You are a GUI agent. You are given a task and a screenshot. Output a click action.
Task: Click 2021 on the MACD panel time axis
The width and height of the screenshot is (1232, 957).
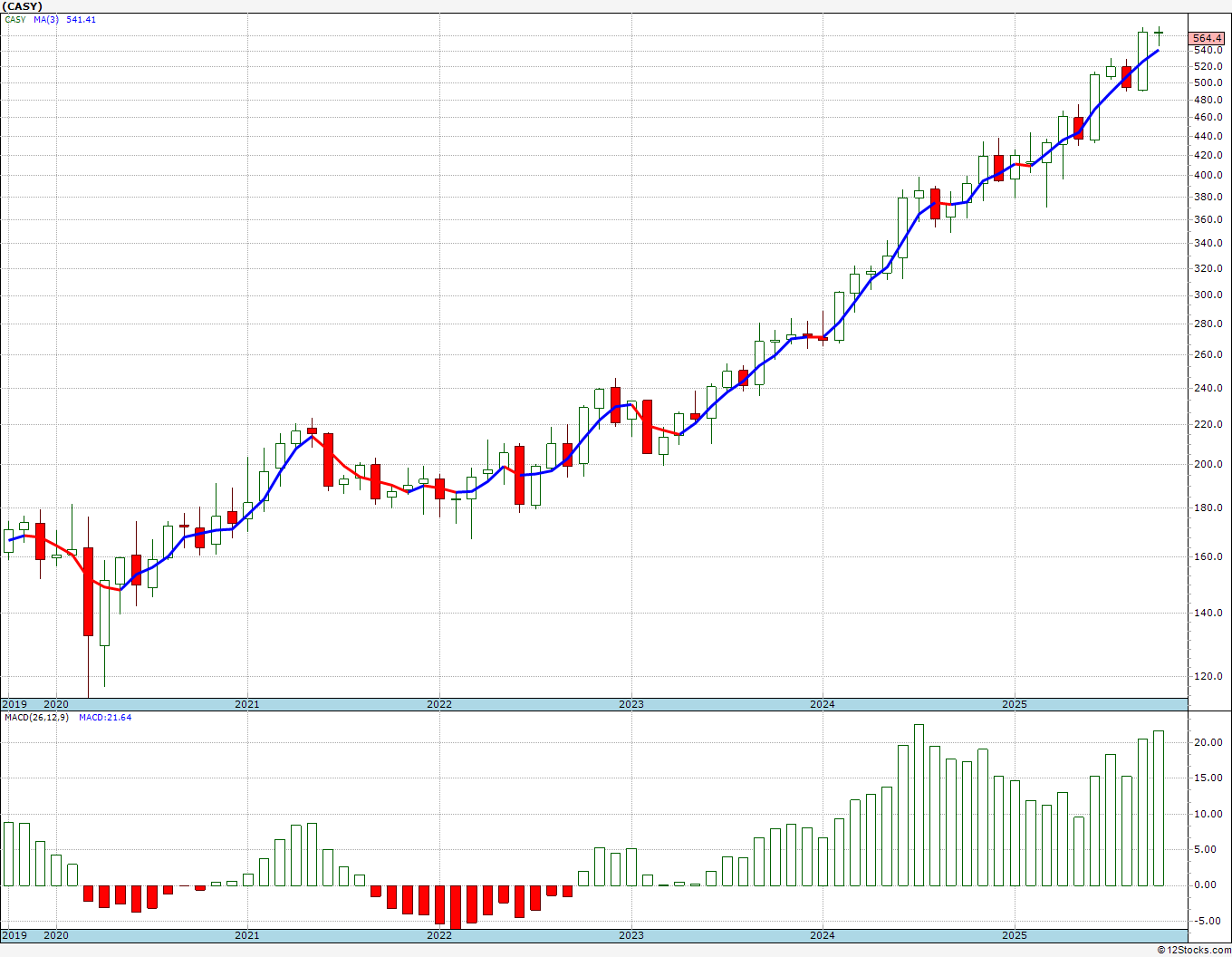click(x=247, y=936)
